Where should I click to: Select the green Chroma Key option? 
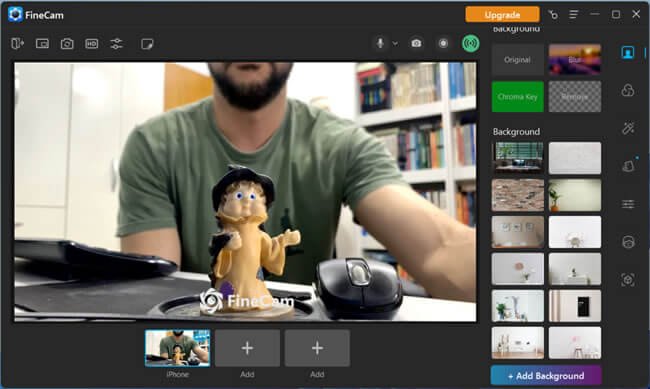[517, 97]
